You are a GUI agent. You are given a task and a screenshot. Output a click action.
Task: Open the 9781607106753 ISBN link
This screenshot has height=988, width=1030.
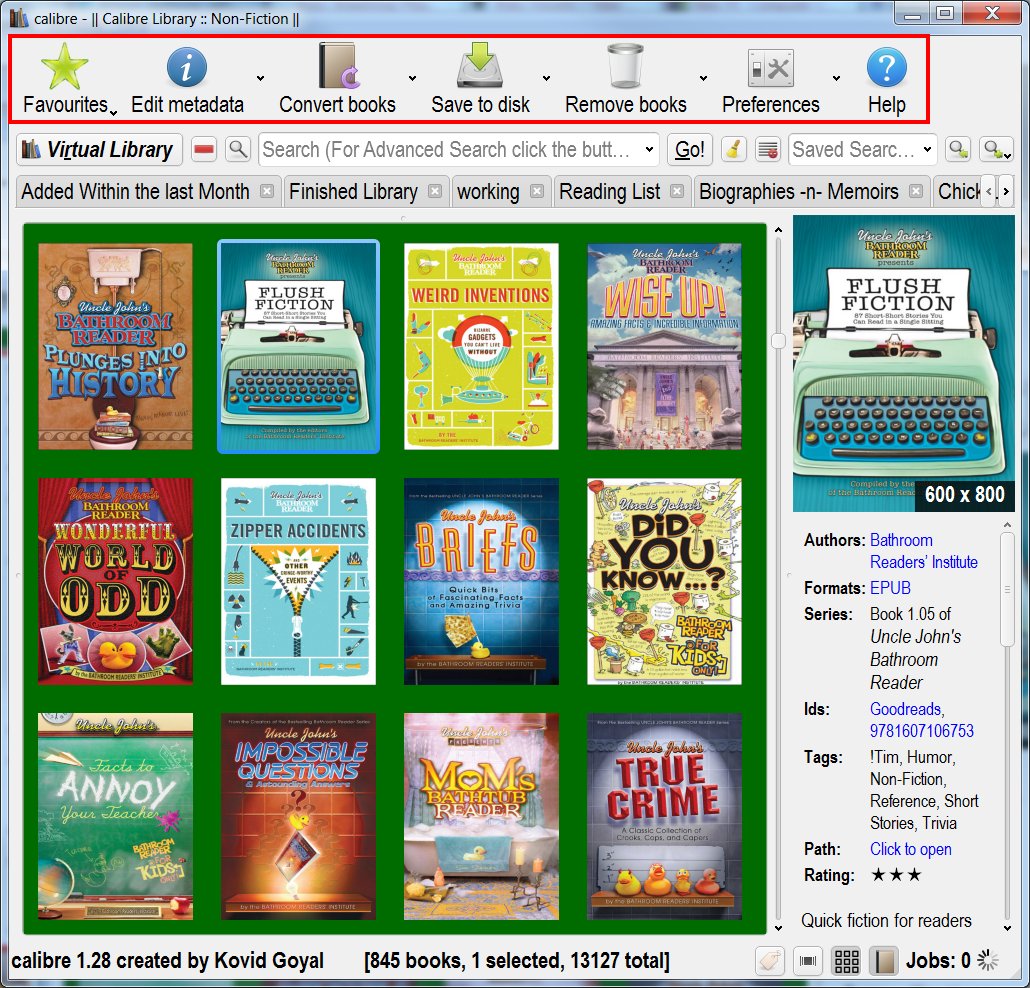pos(922,731)
